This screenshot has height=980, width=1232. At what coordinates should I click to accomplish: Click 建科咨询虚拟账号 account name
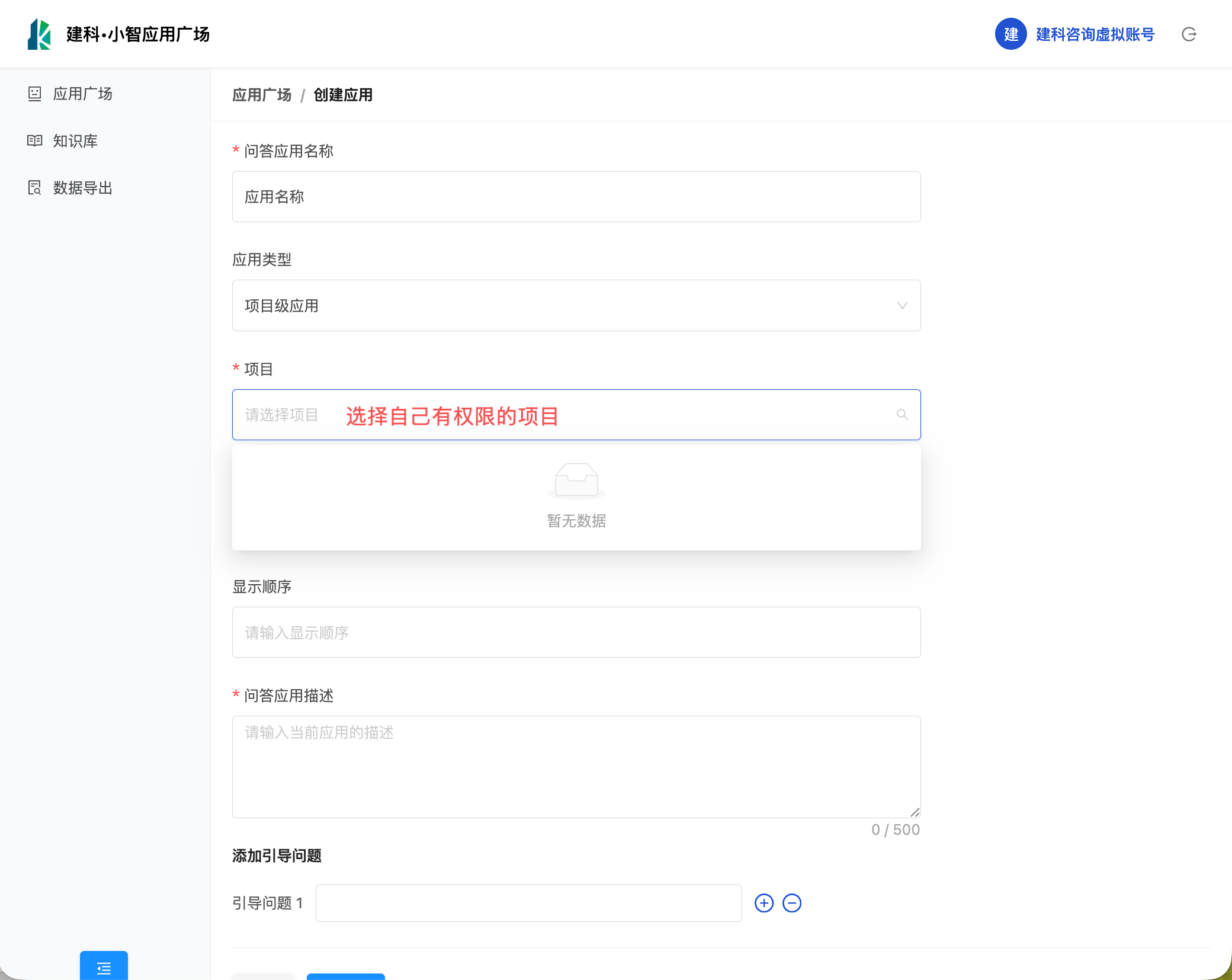[x=1095, y=34]
